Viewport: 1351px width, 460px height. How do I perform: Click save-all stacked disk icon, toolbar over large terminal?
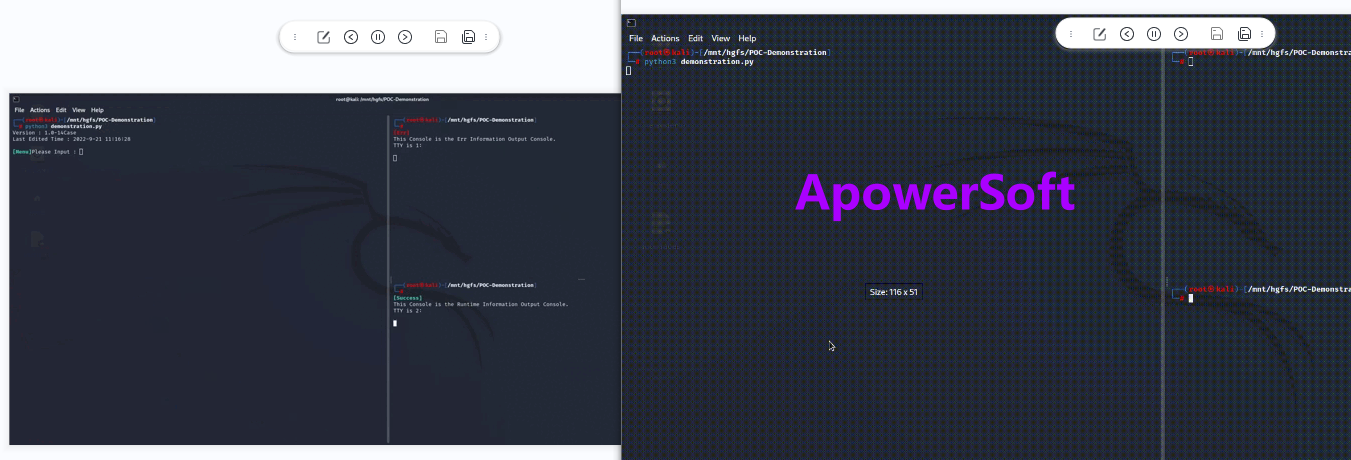coord(1244,34)
